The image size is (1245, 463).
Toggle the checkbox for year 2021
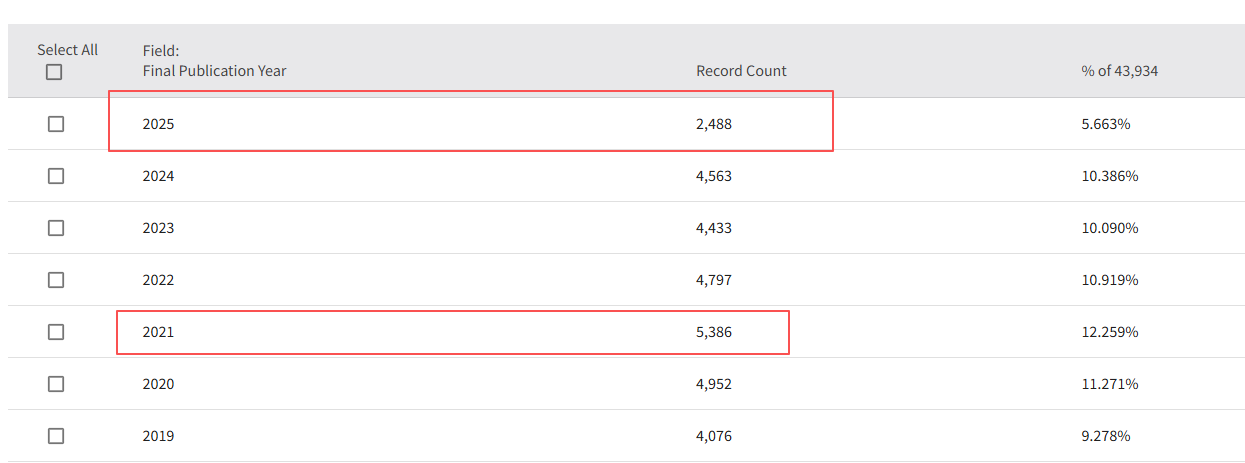point(56,332)
